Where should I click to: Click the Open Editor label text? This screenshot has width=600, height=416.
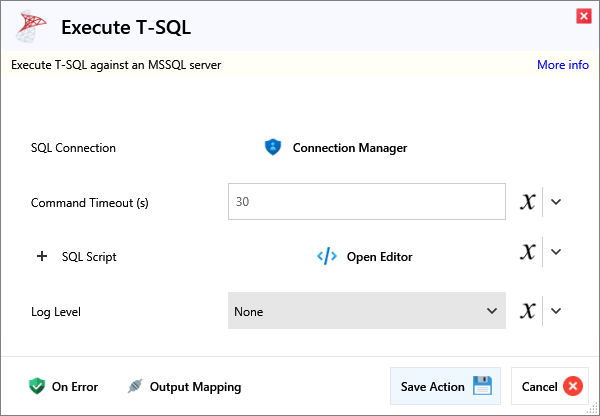[x=379, y=257]
